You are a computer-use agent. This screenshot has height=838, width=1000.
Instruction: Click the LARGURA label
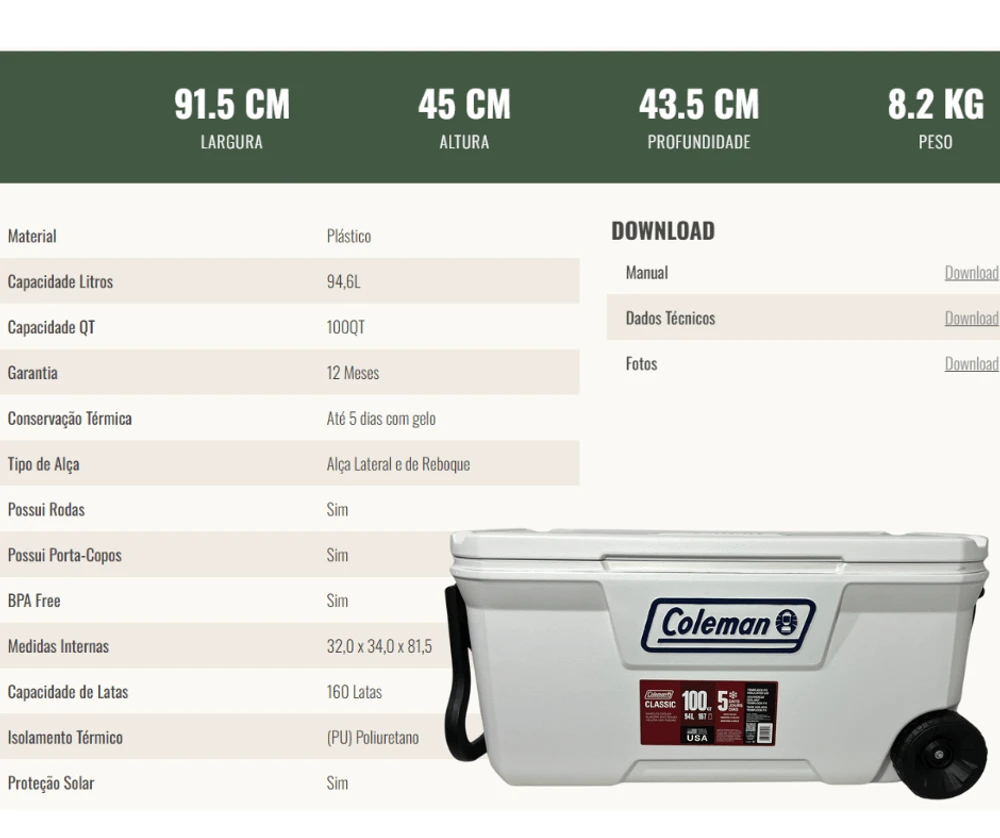(232, 142)
